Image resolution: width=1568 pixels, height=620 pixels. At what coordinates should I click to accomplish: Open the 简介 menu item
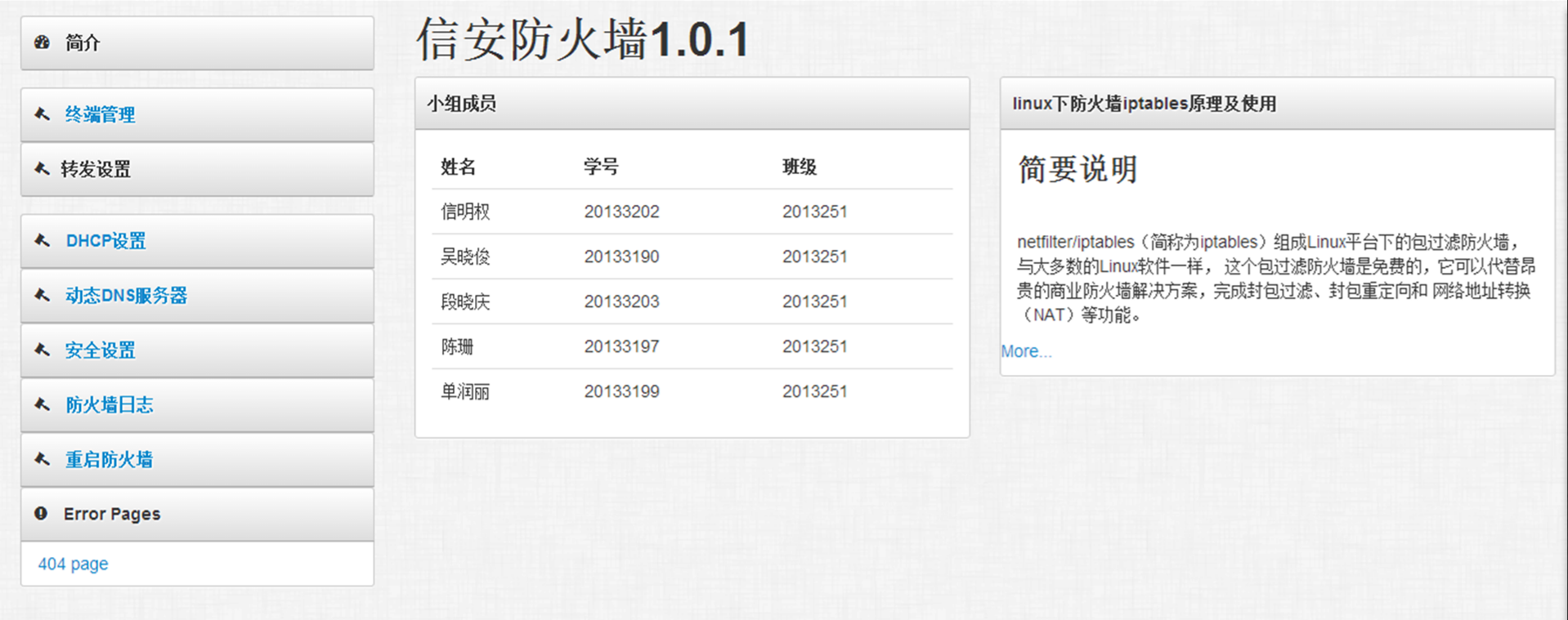pos(197,42)
